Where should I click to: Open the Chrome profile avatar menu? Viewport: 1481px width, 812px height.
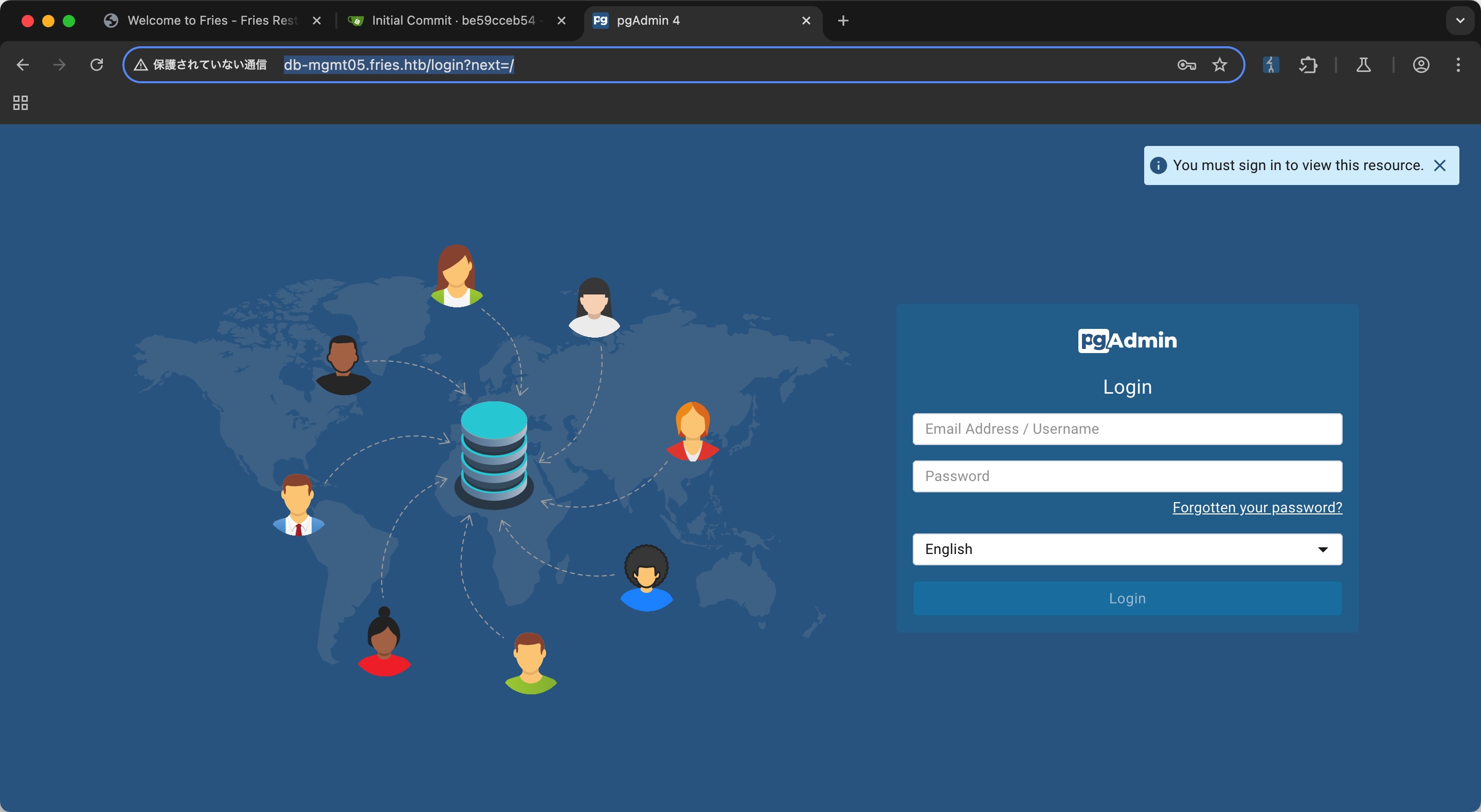click(x=1421, y=65)
